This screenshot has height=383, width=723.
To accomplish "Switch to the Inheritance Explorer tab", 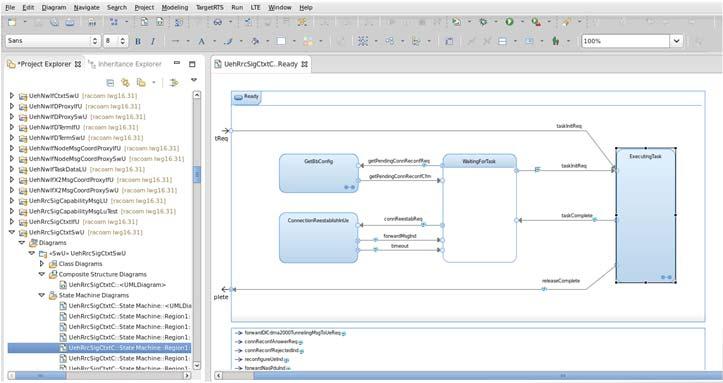I will point(125,64).
